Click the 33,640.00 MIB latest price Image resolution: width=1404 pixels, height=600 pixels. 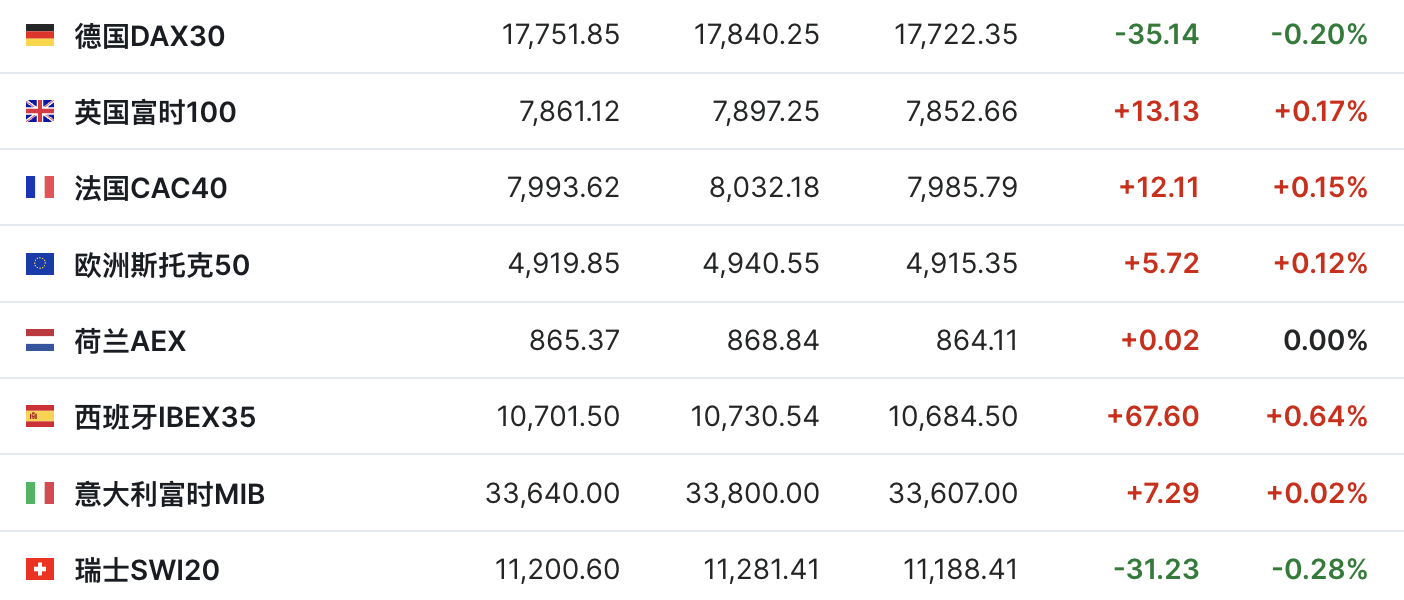click(x=552, y=493)
